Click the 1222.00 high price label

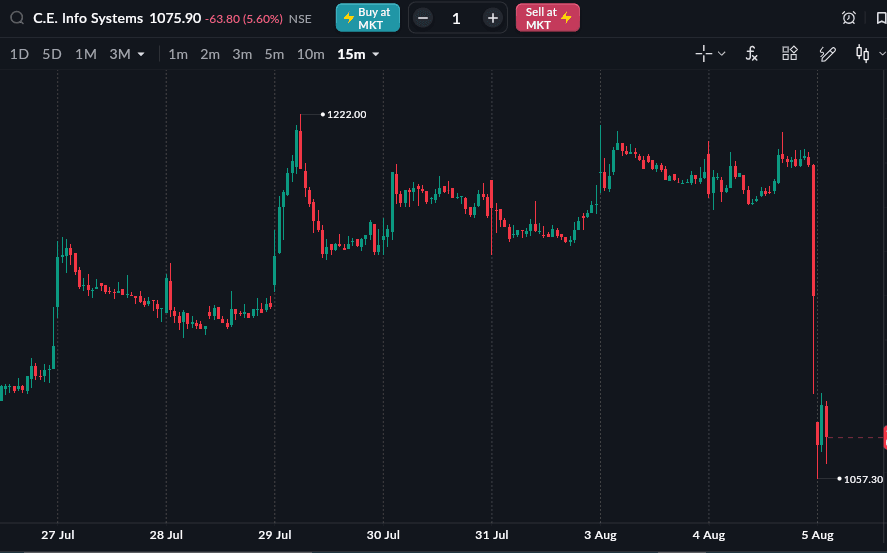(346, 115)
